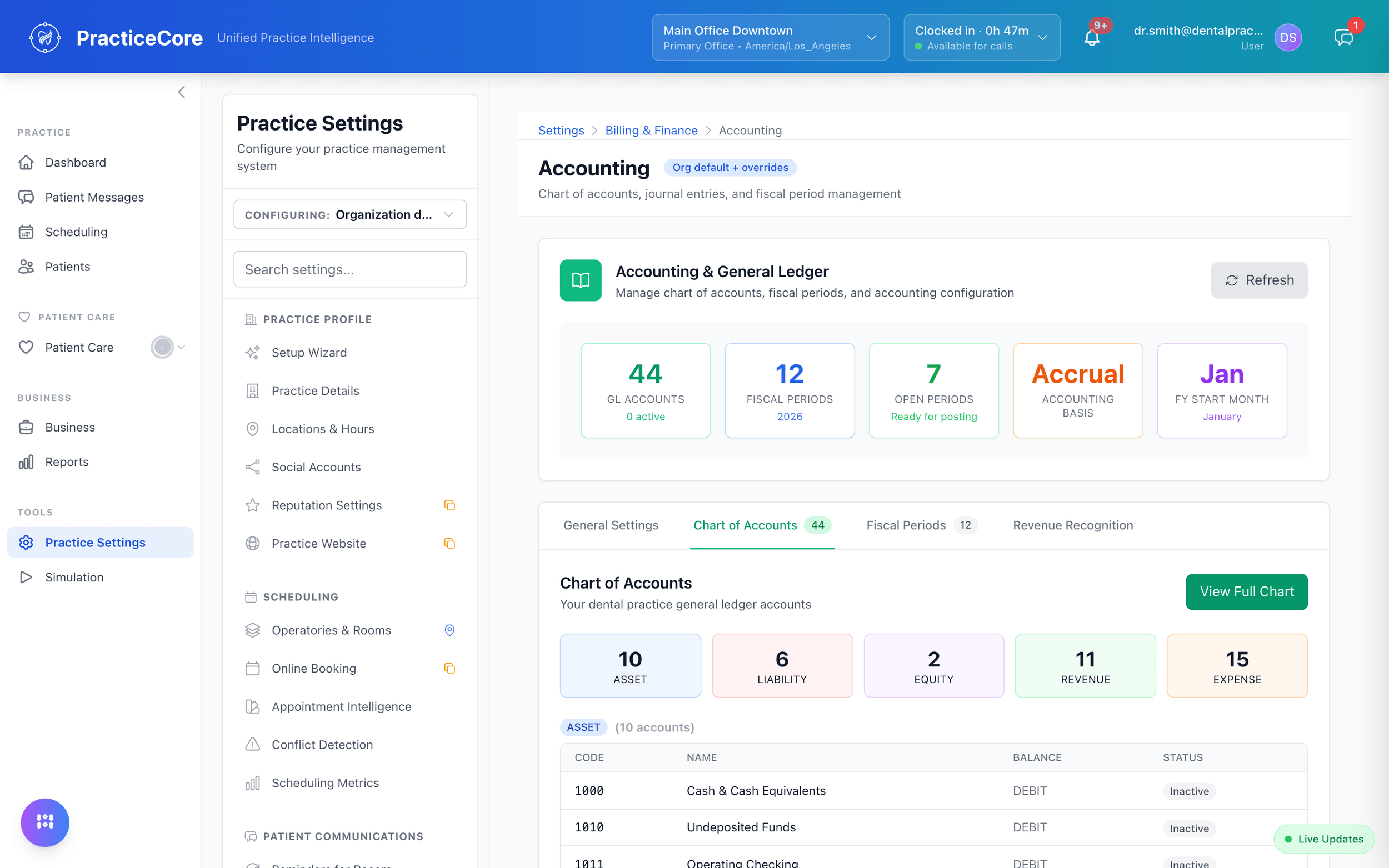Screen dimensions: 1389x868
Task: Open the Clocked in status dropdown
Action: 981,37
